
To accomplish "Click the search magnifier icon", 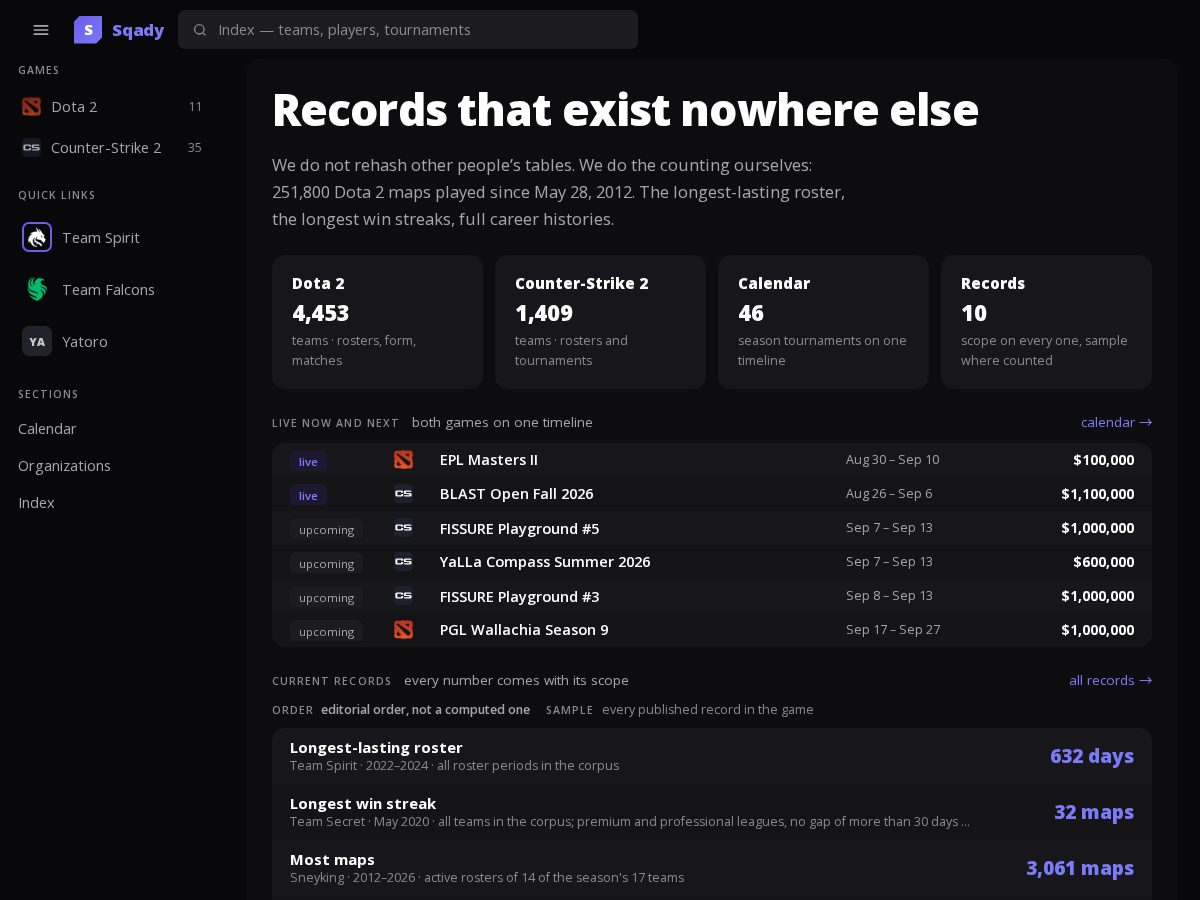I will [x=200, y=30].
